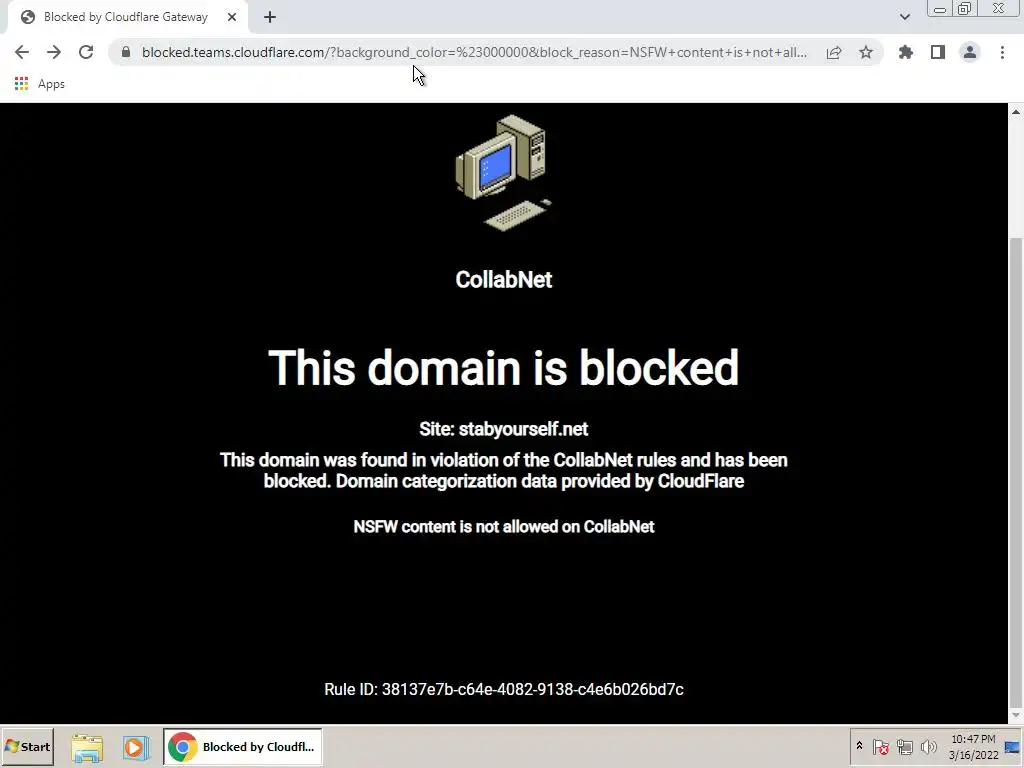Viewport: 1024px width, 768px height.
Task: Open the Windows Start menu
Action: click(27, 746)
